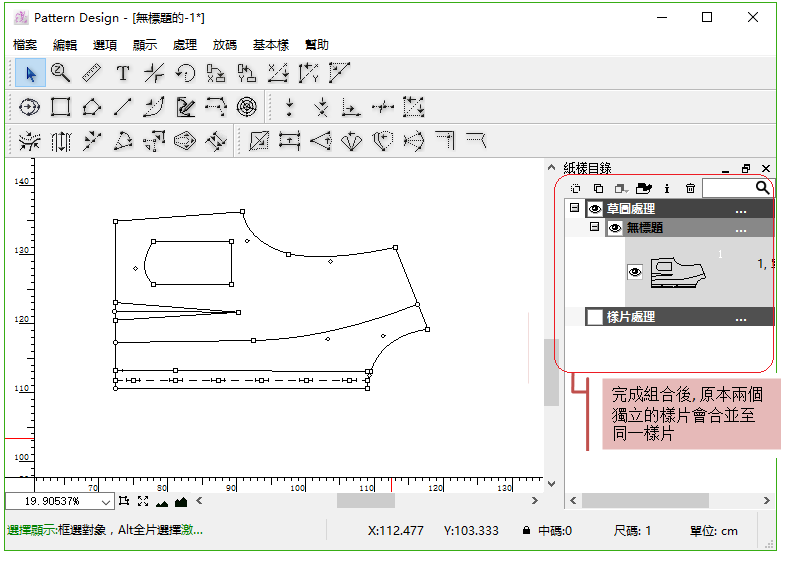Open the 放碼 menu
The height and width of the screenshot is (562, 785).
pos(224,45)
